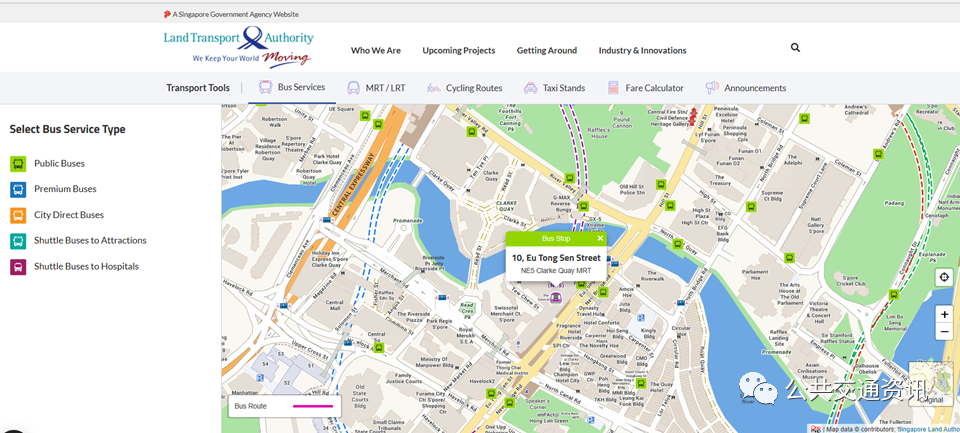Click the NE5 Clarke Quay MRT popup text
This screenshot has width=960, height=433.
(x=556, y=270)
